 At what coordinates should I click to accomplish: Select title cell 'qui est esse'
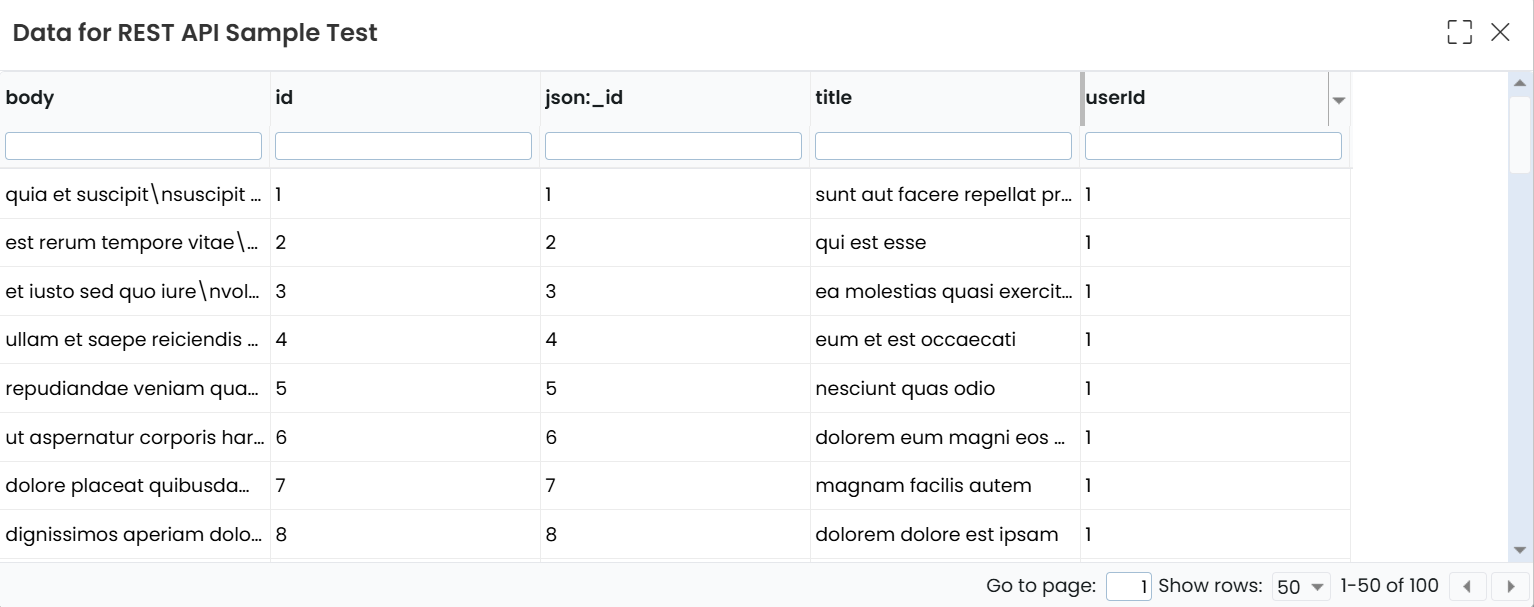(x=945, y=242)
